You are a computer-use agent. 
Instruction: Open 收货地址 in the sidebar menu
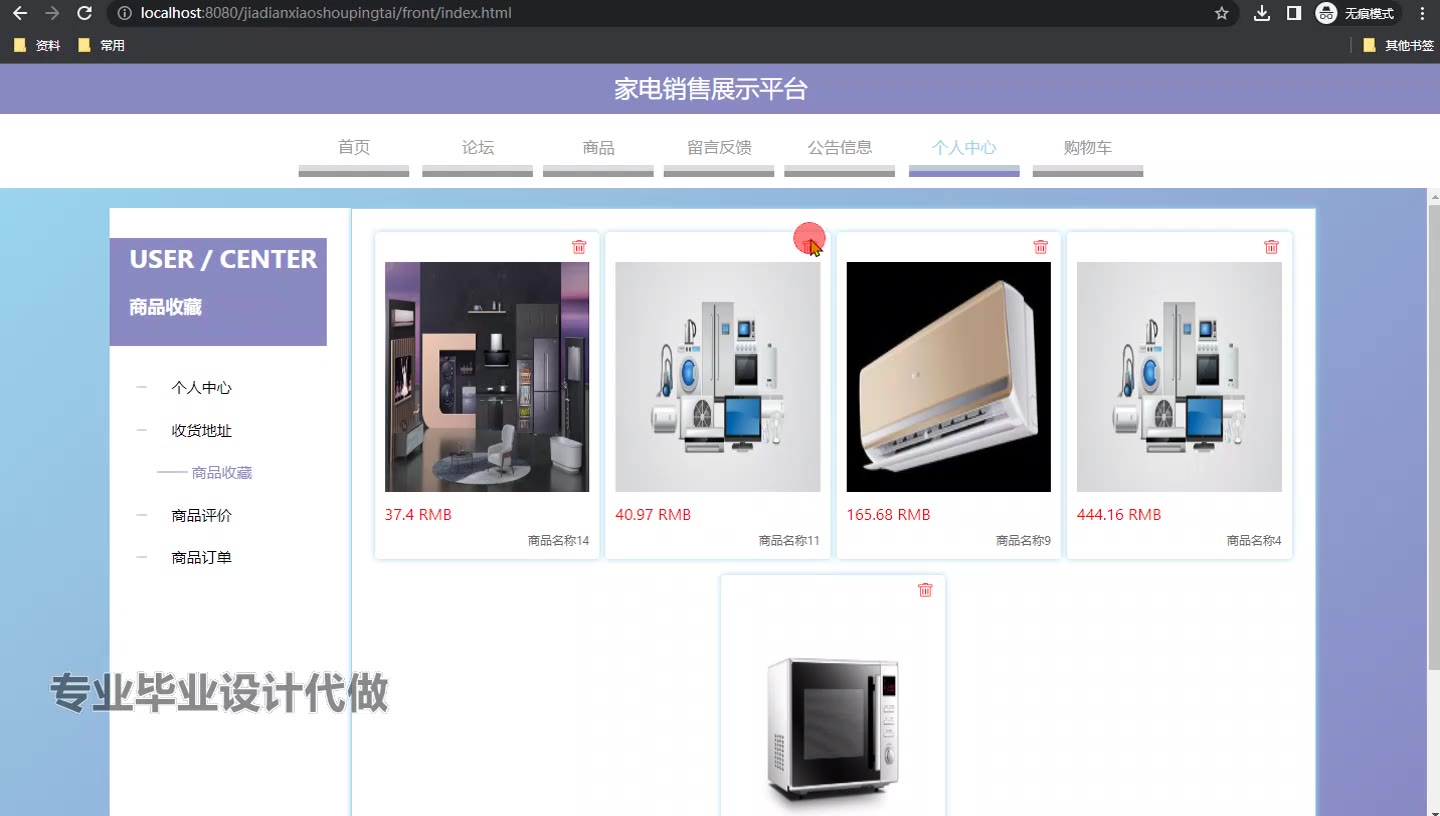[x=201, y=431]
